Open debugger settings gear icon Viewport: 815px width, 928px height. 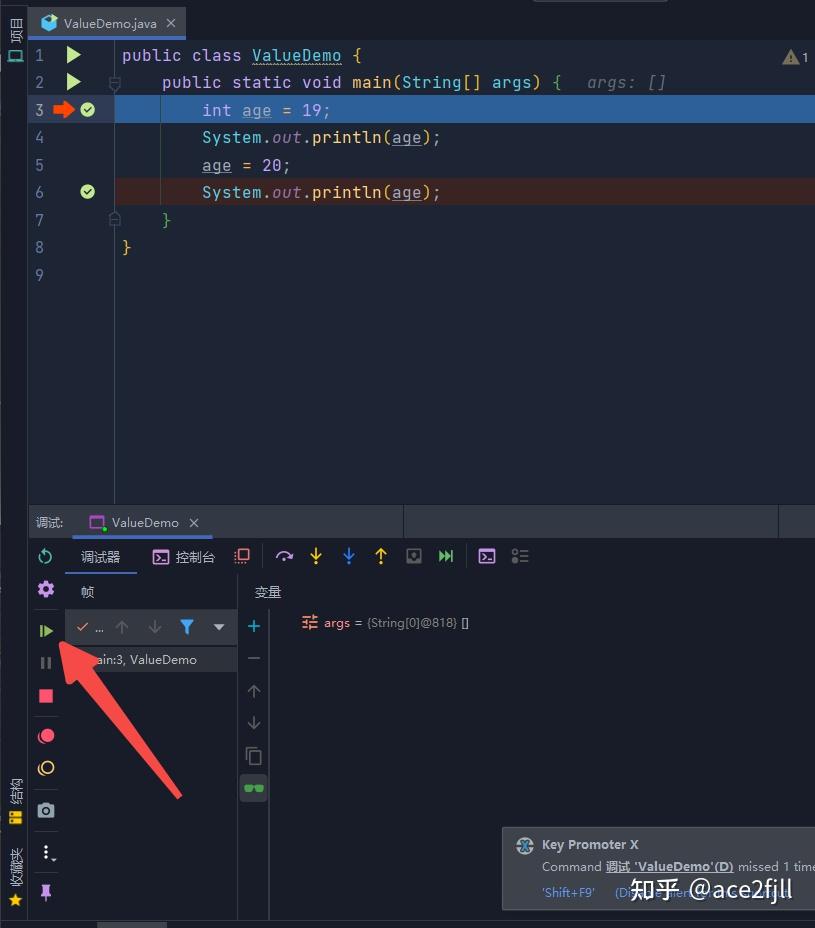[46, 589]
